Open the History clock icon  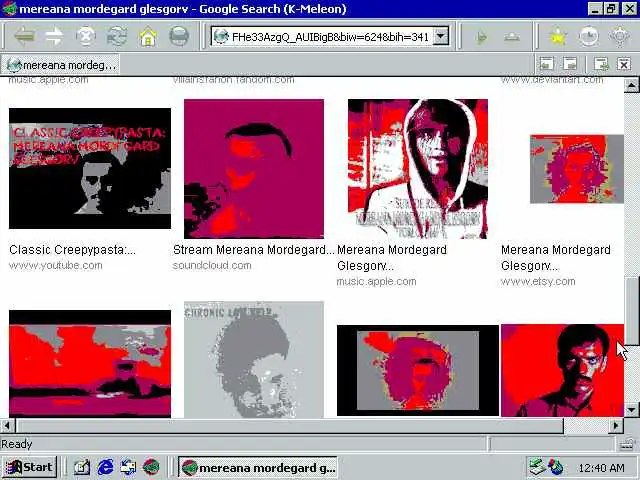point(589,37)
